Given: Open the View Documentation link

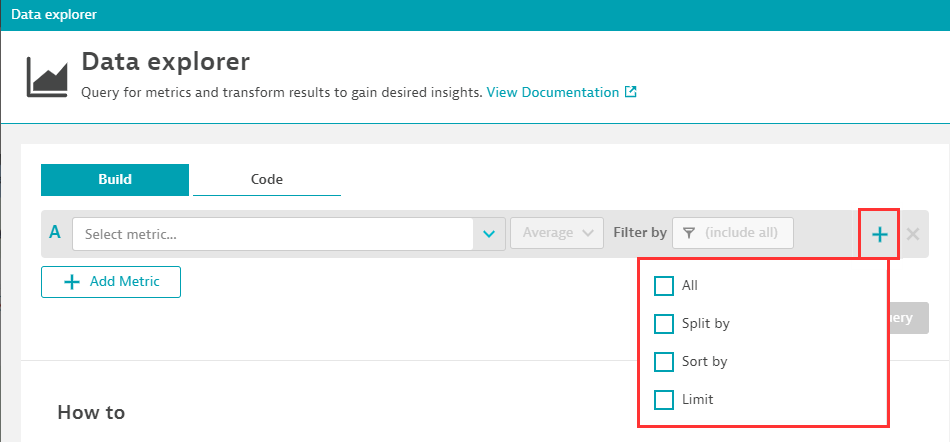Looking at the screenshot, I should pos(552,92).
